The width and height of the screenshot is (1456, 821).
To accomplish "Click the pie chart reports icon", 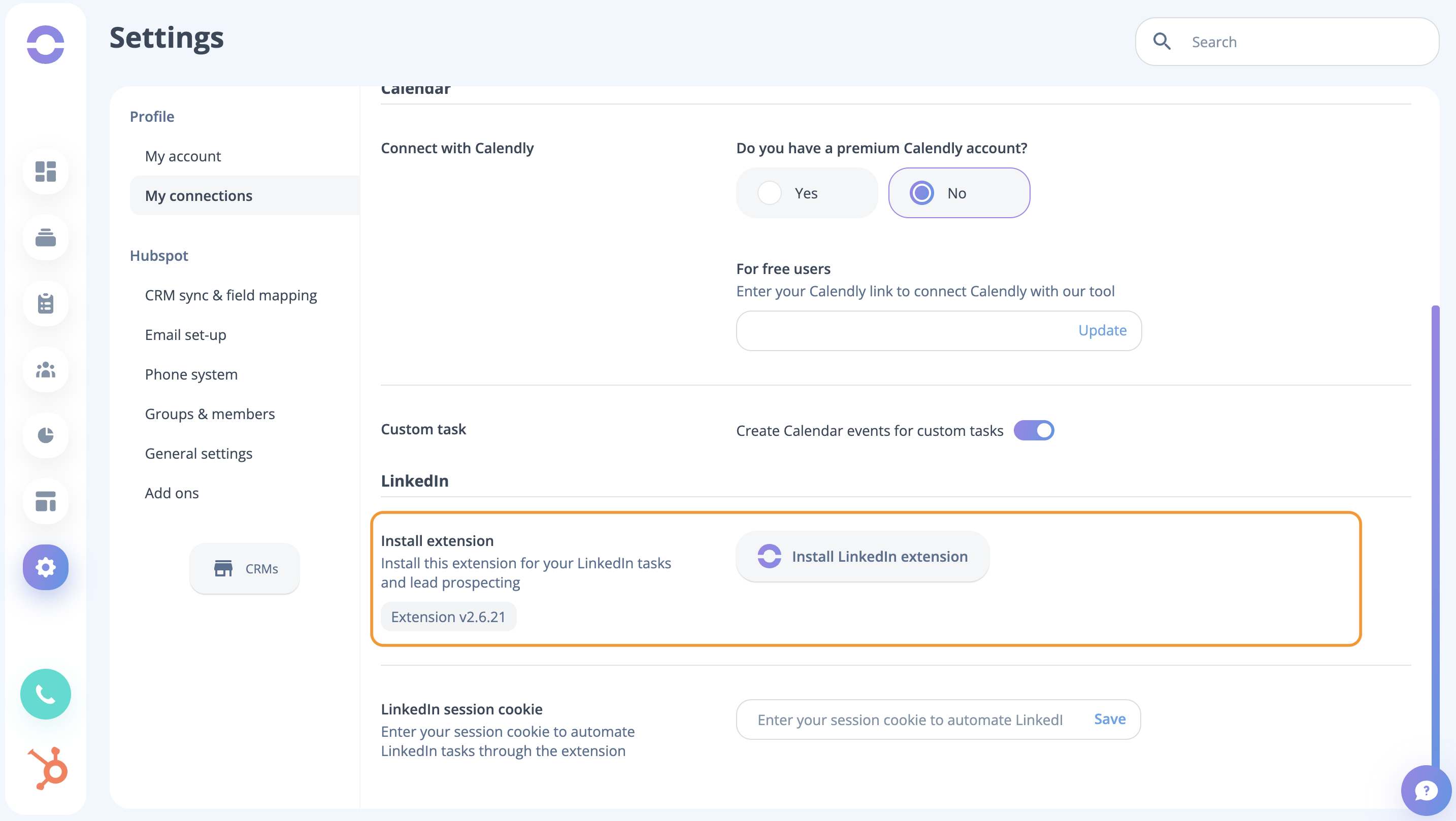I will (x=45, y=435).
